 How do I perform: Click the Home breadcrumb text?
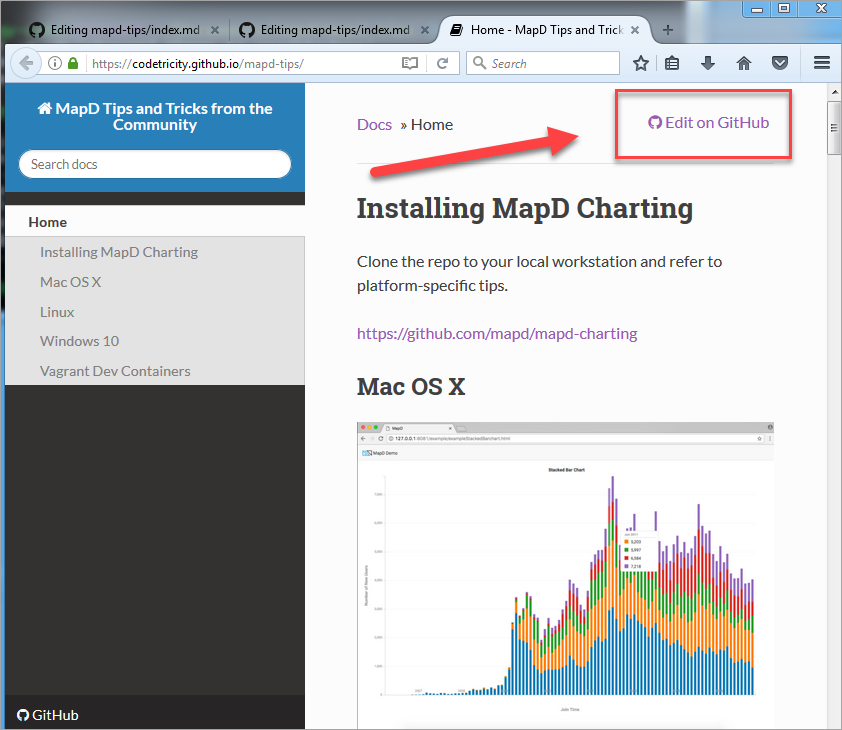[x=432, y=125]
